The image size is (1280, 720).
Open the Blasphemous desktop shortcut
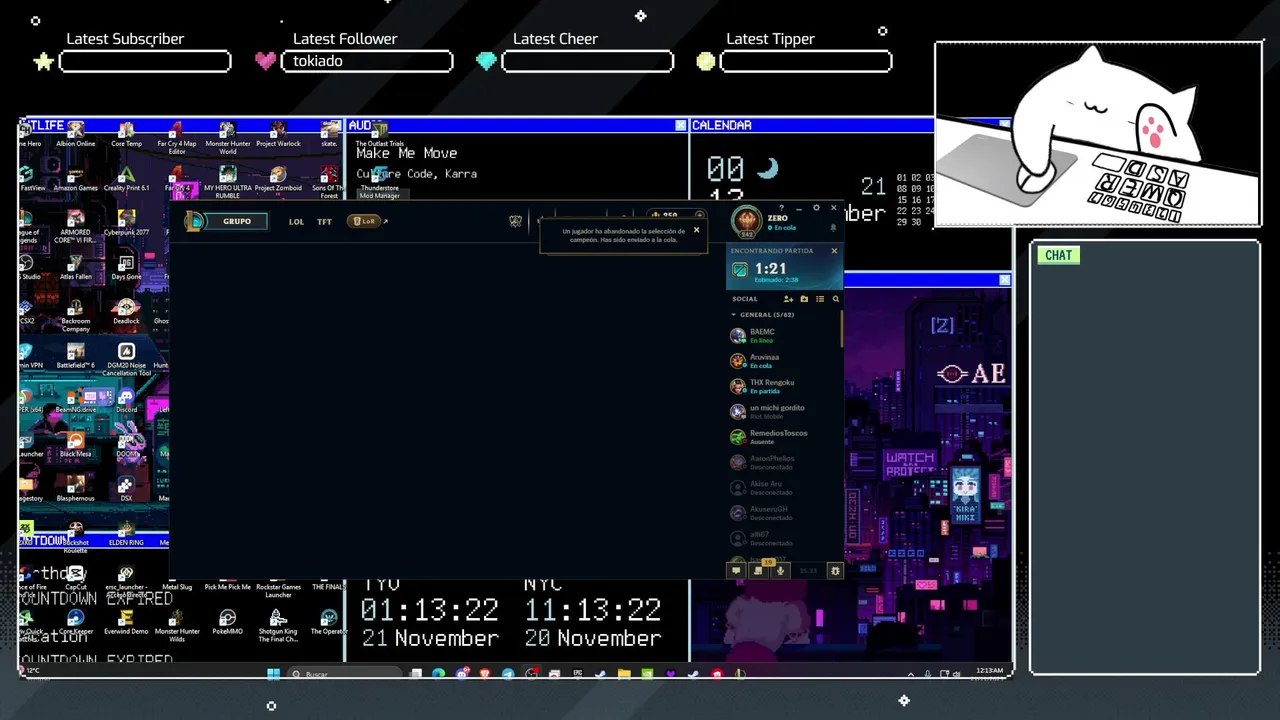pyautogui.click(x=75, y=487)
